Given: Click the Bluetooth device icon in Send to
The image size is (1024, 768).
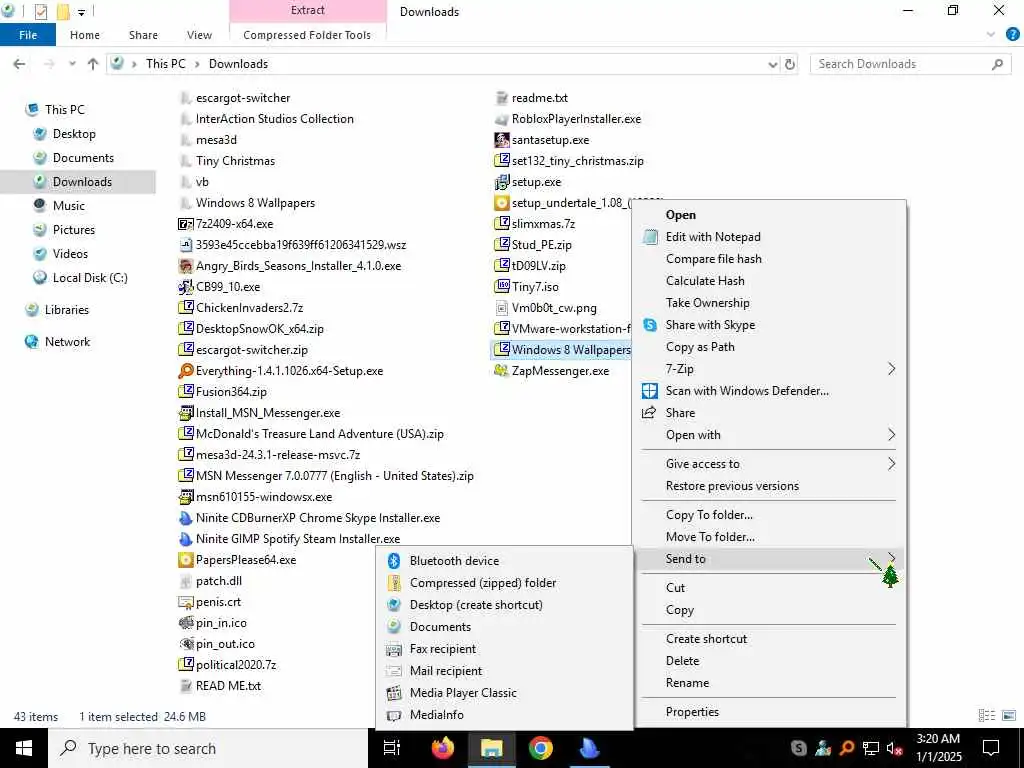Looking at the screenshot, I should 394,561.
